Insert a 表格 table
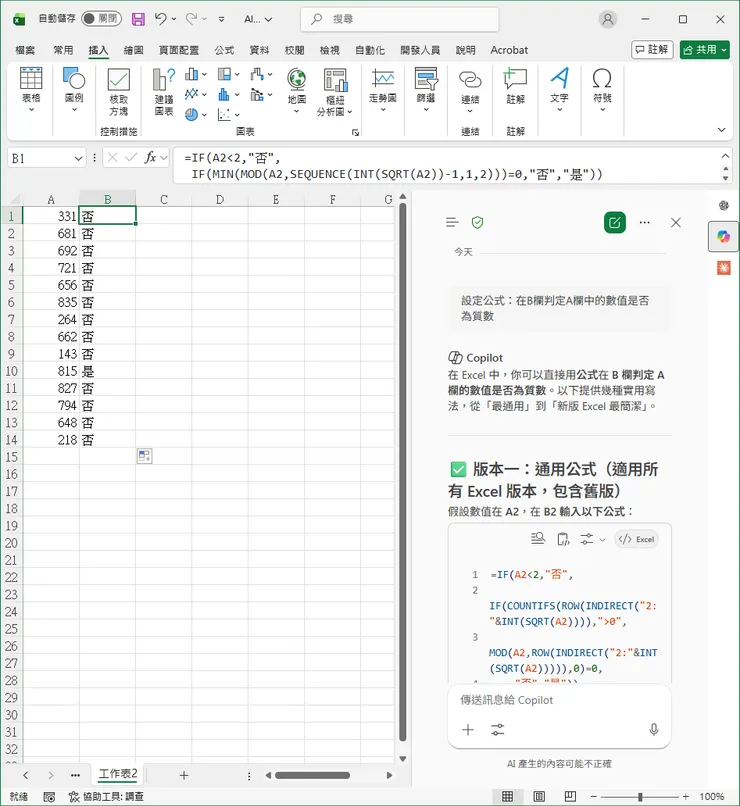The width and height of the screenshot is (740, 806). click(x=31, y=90)
